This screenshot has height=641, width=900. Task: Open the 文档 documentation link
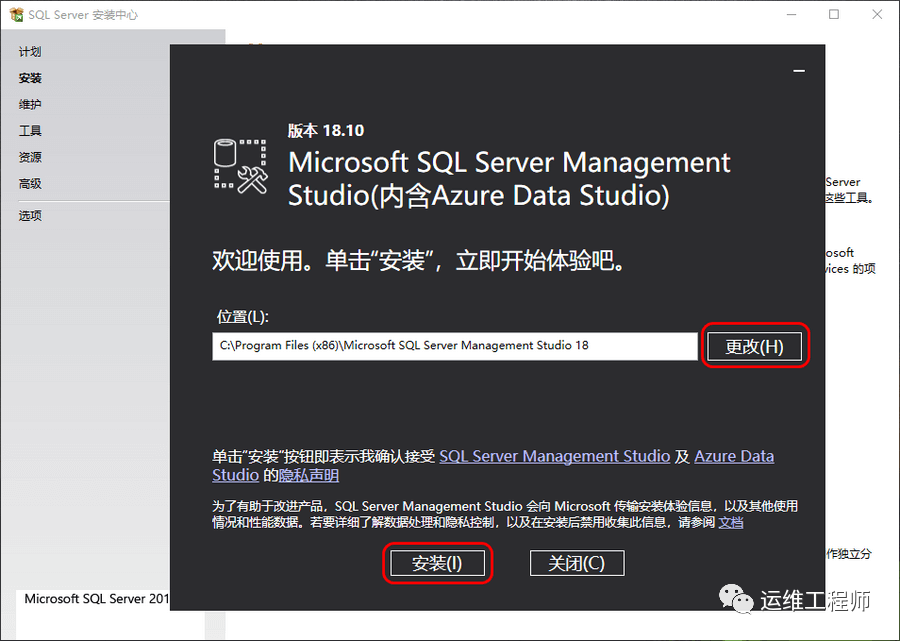[731, 522]
